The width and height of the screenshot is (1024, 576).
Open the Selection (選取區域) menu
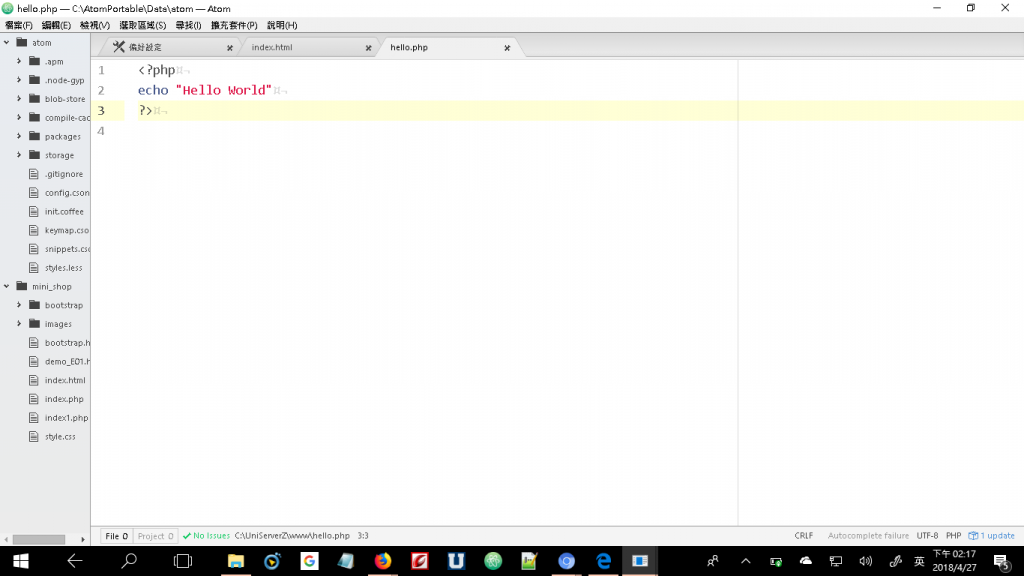(x=142, y=25)
